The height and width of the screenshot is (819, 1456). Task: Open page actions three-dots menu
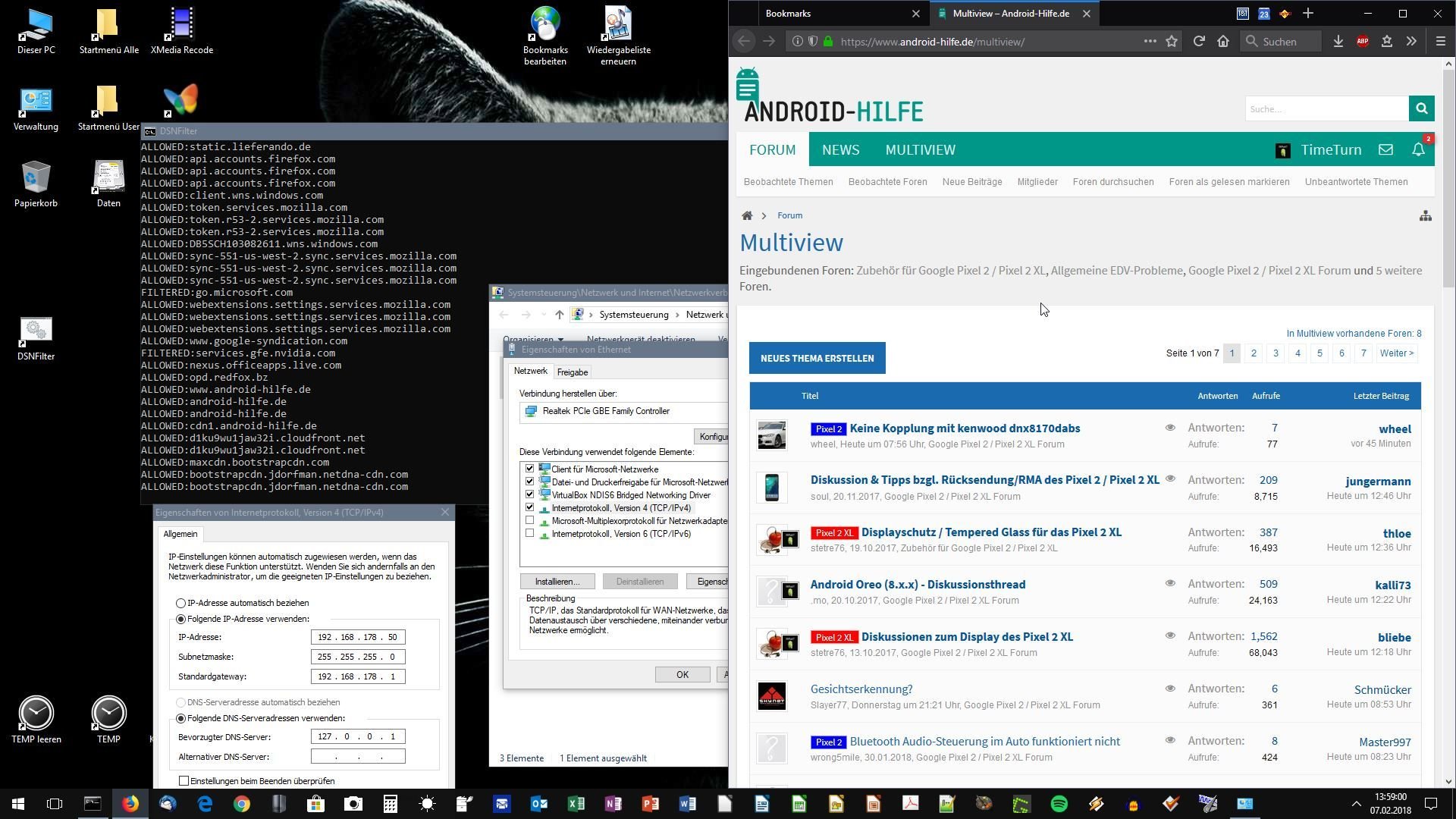pos(1150,42)
